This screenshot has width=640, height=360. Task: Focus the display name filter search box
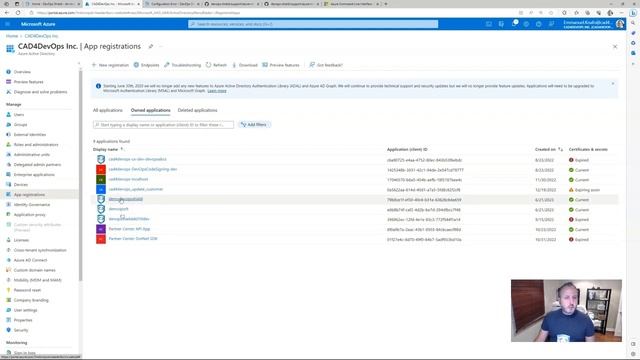pyautogui.click(x=163, y=124)
